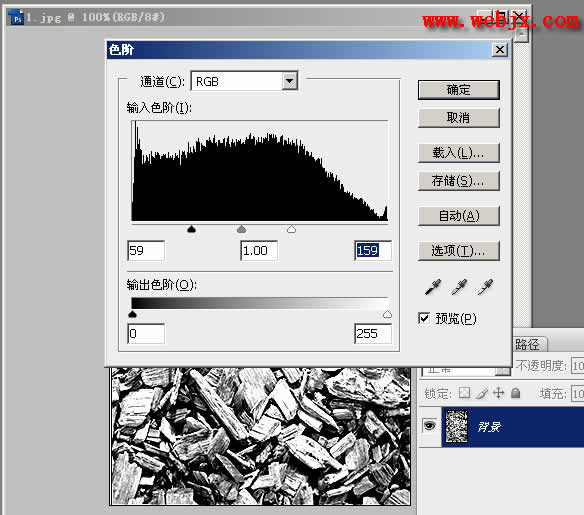The height and width of the screenshot is (515, 584).
Task: Select the 背景 layer name
Action: coord(489,427)
